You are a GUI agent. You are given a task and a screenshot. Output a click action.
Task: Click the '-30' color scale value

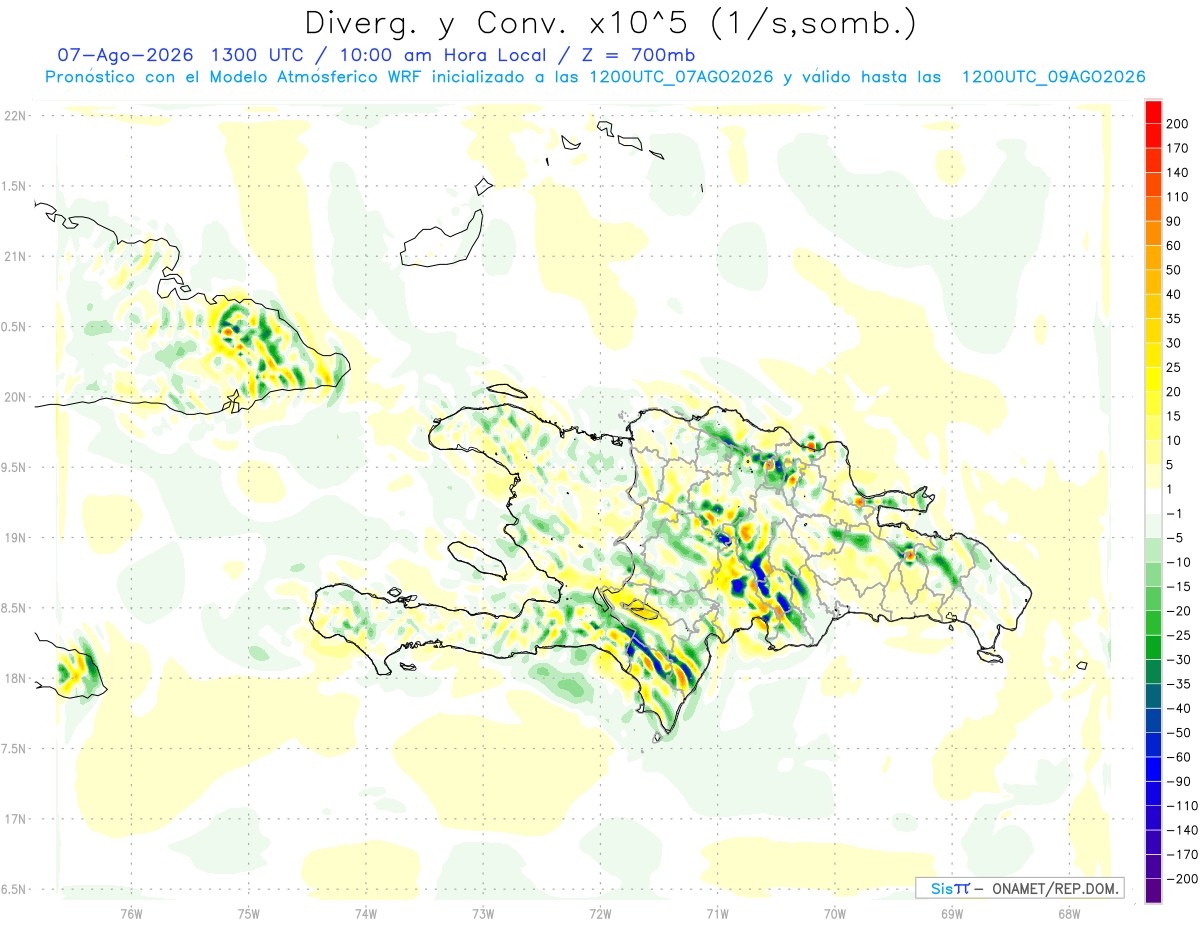tap(1178, 659)
